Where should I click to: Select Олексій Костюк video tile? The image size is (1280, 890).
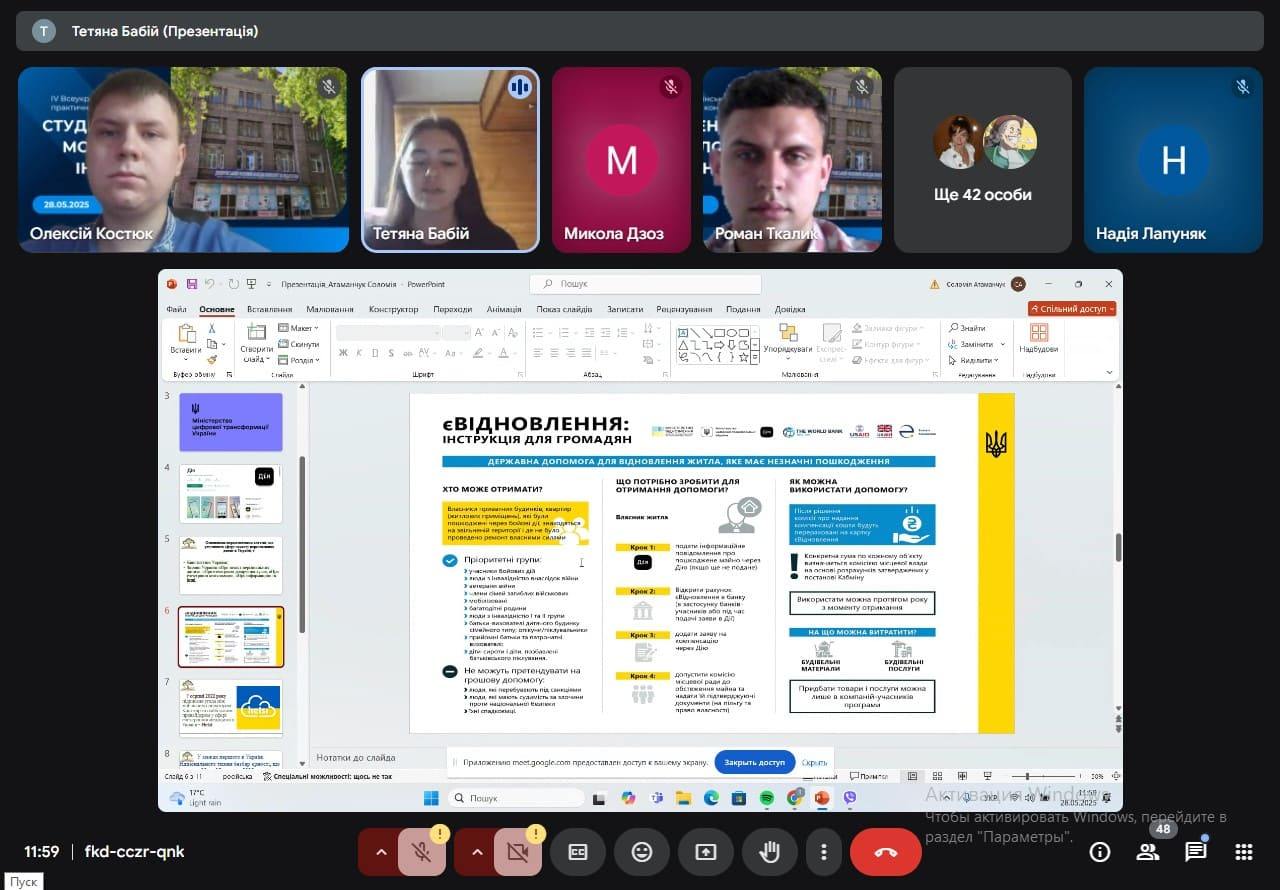click(x=183, y=160)
